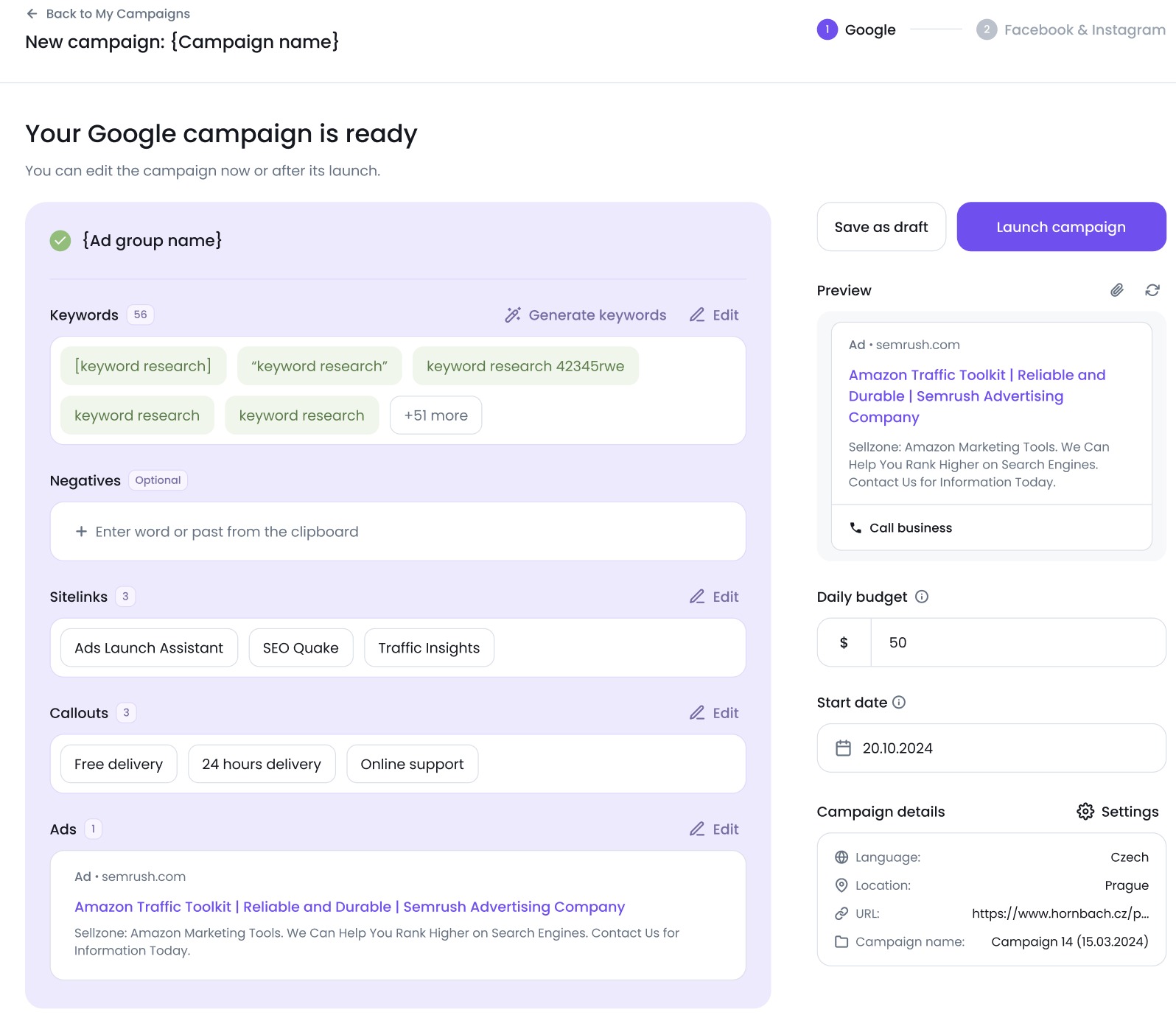The image size is (1176, 1015).
Task: Expand the +51 more keywords chip
Action: click(x=436, y=415)
